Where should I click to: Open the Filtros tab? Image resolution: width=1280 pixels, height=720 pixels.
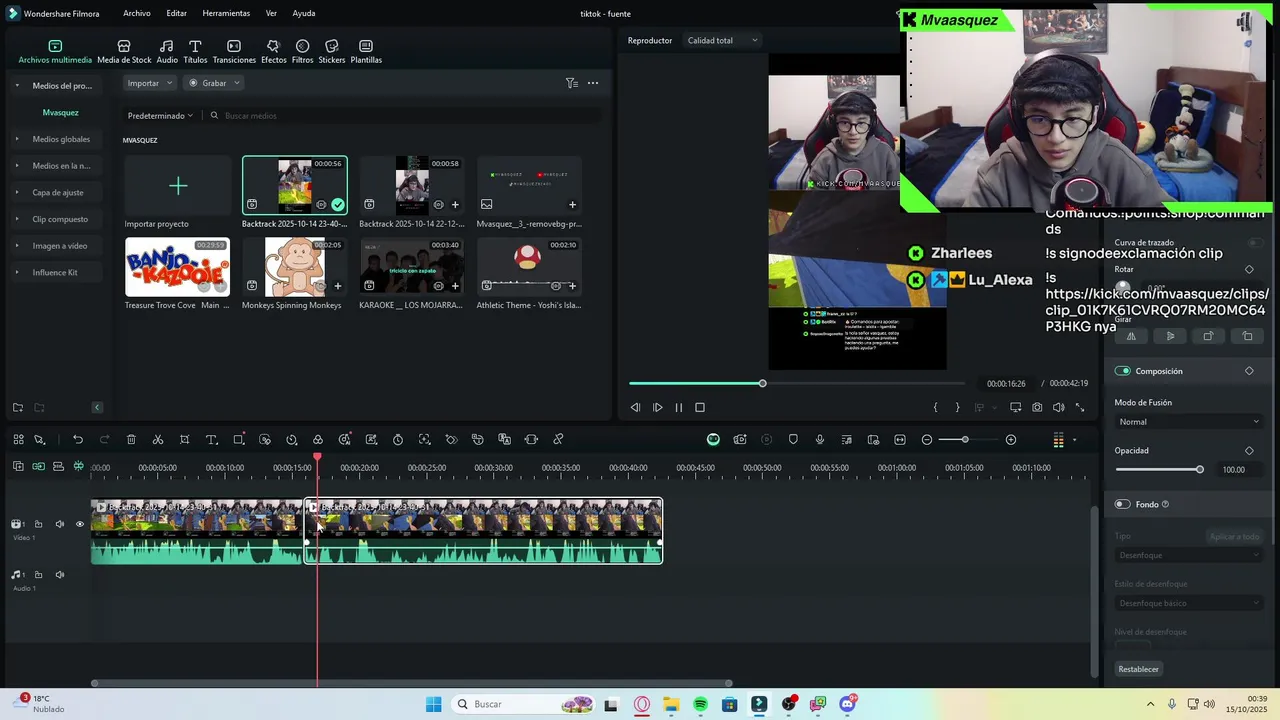click(x=302, y=52)
